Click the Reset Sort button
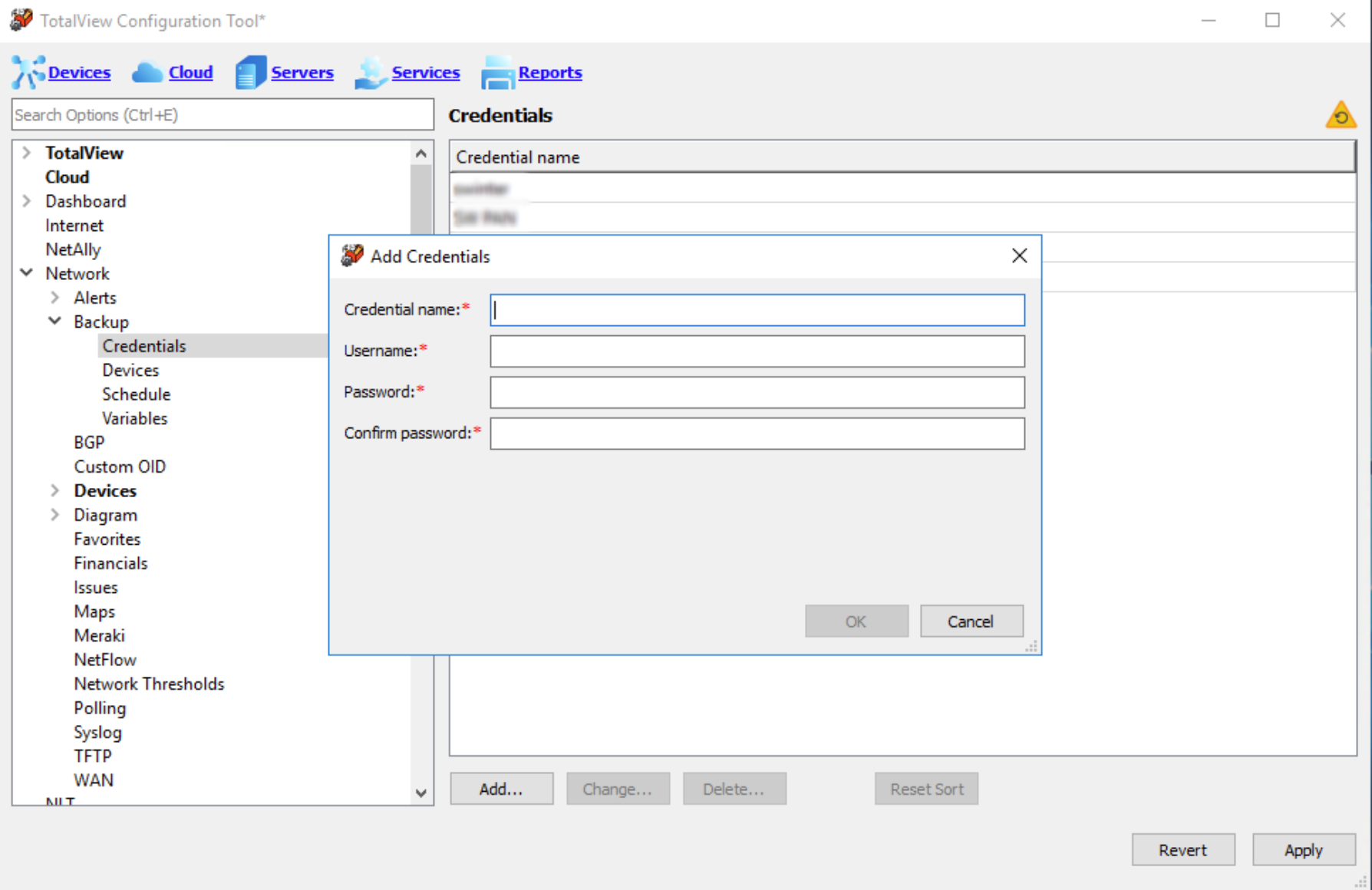The image size is (1372, 890). click(926, 789)
